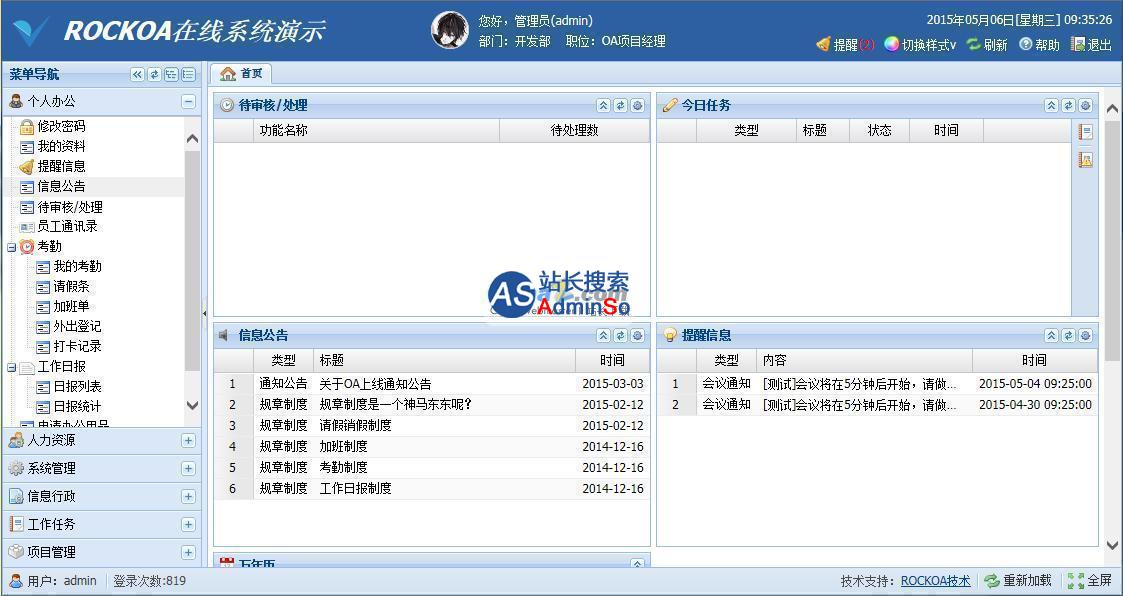Image resolution: width=1123 pixels, height=596 pixels.
Task: Collapse the 万年历 panel
Action: 637,564
